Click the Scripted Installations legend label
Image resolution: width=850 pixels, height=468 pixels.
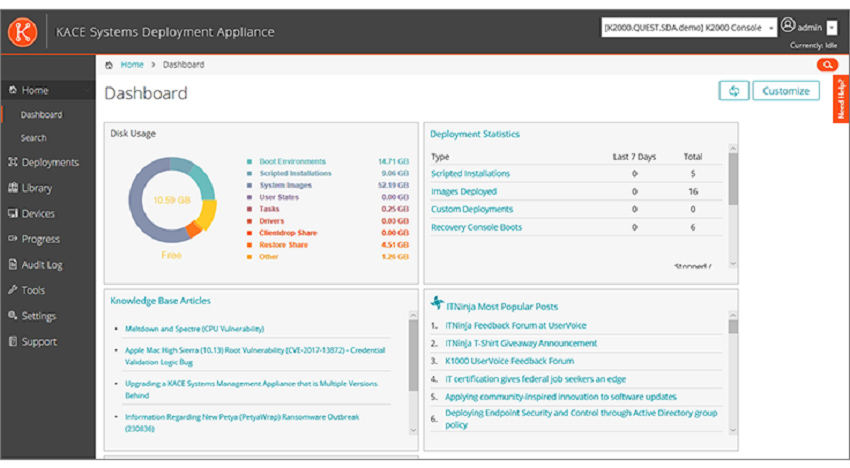[295, 174]
